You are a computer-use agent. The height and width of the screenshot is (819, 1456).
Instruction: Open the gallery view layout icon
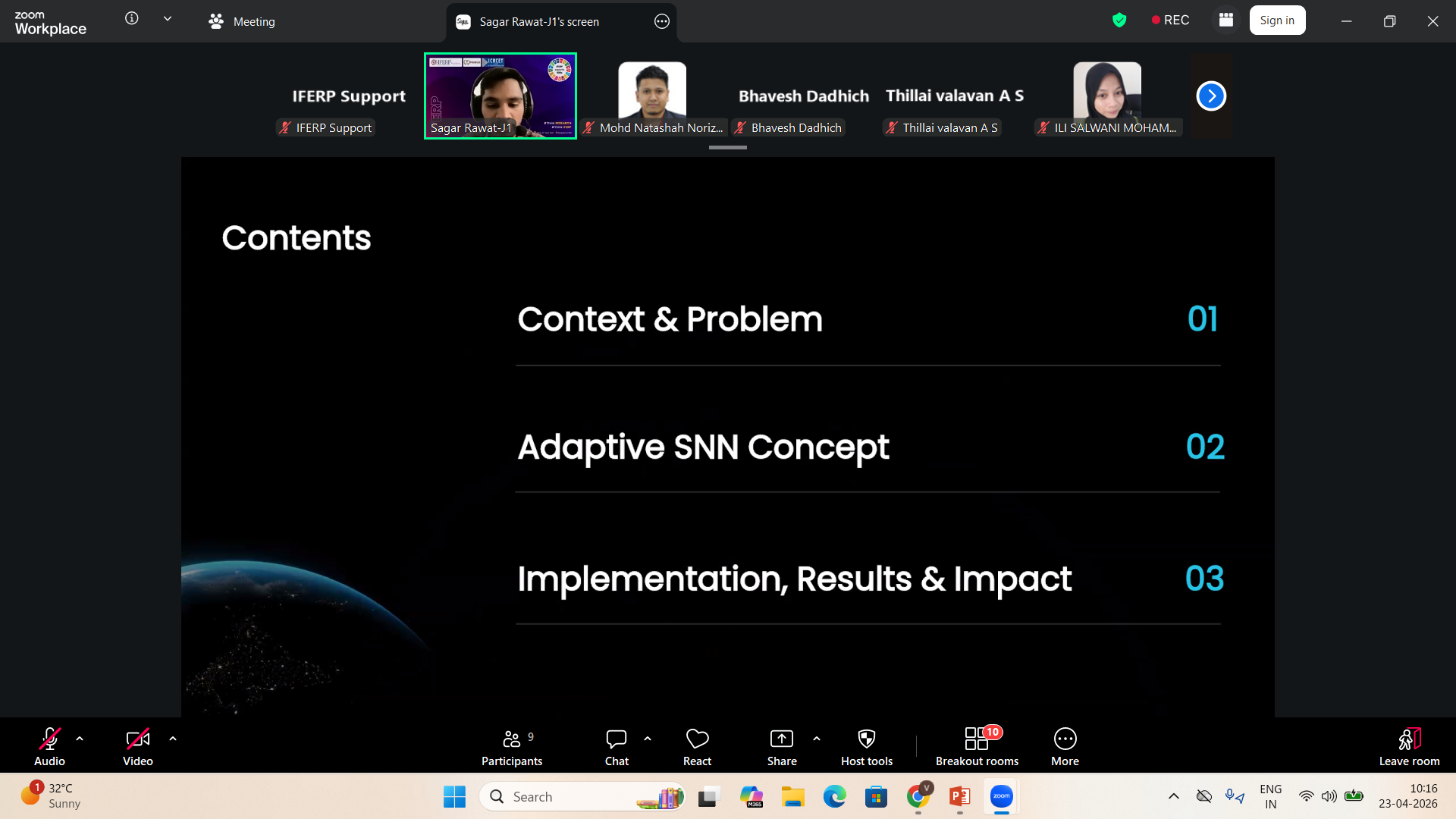(1226, 20)
